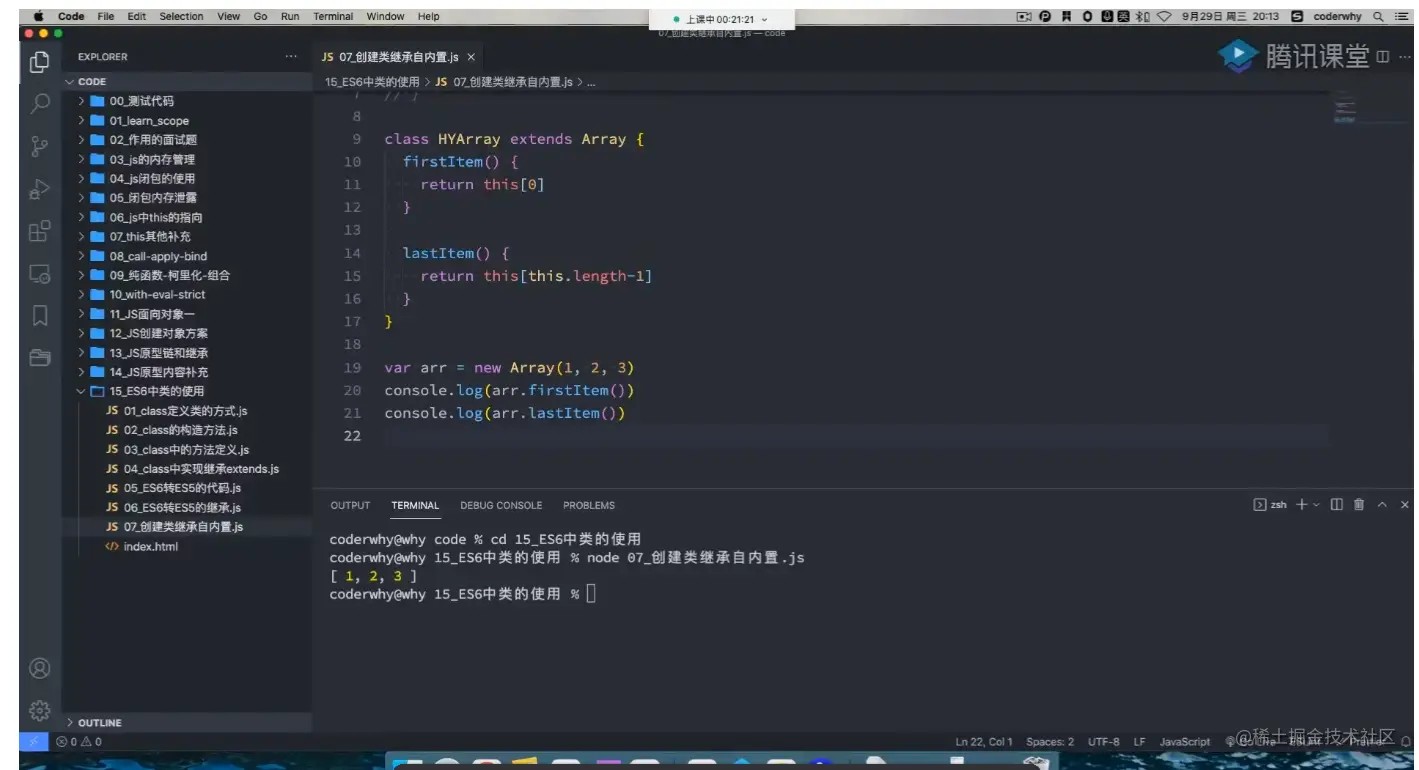This screenshot has width=1419, height=770.
Task: Kill terminal with the trash icon
Action: (1359, 505)
